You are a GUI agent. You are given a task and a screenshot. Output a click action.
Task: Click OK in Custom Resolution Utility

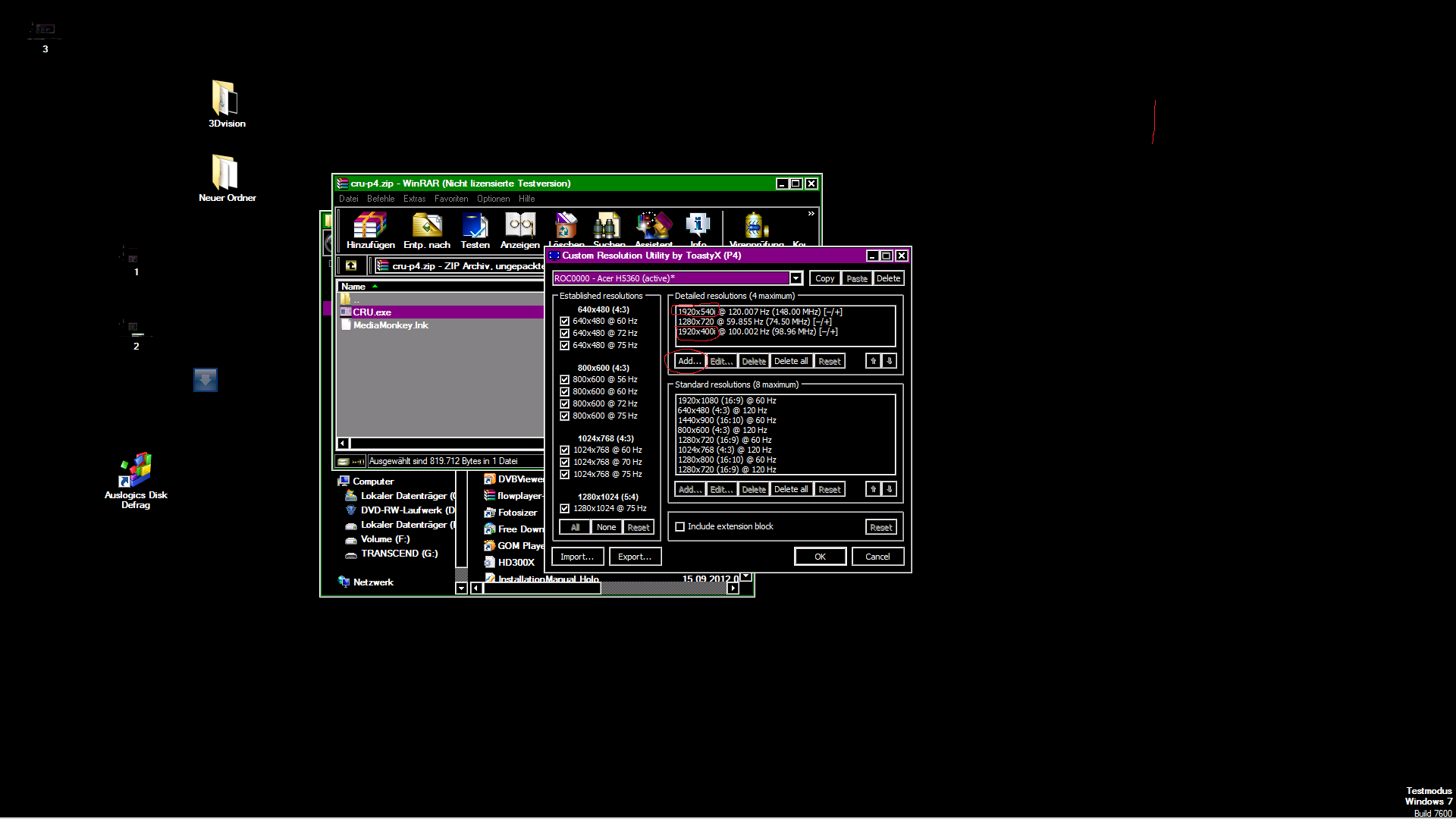coord(820,557)
